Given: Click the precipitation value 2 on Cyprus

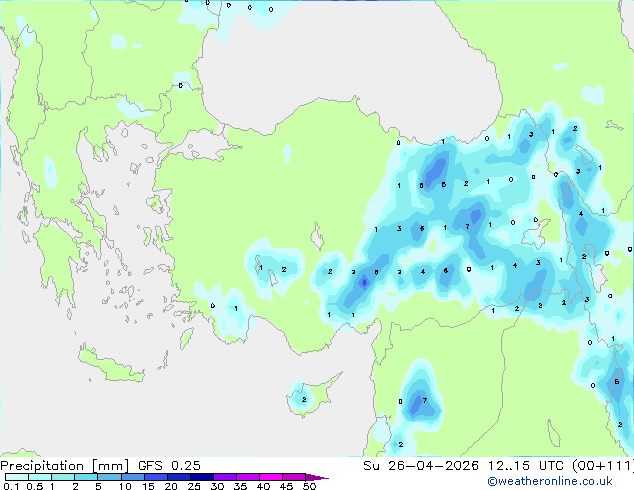Looking at the screenshot, I should click(x=304, y=399).
